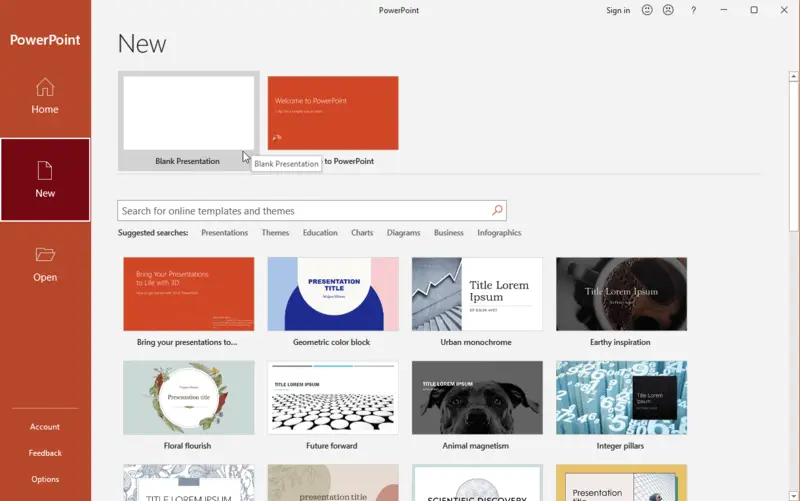Open the Open folder section
The width and height of the screenshot is (800, 501).
[45, 264]
